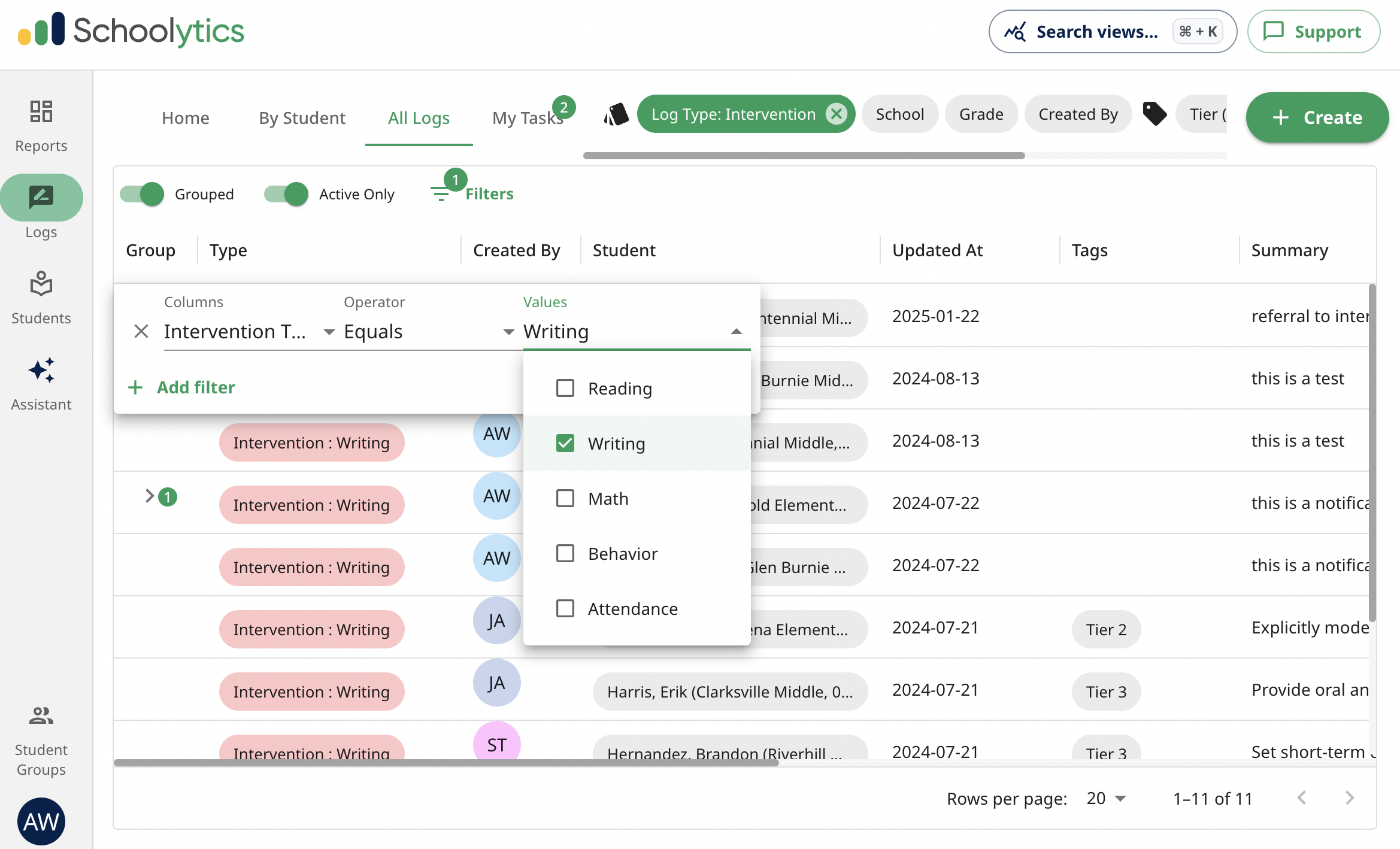Open the Assistant sparkle icon

41,370
